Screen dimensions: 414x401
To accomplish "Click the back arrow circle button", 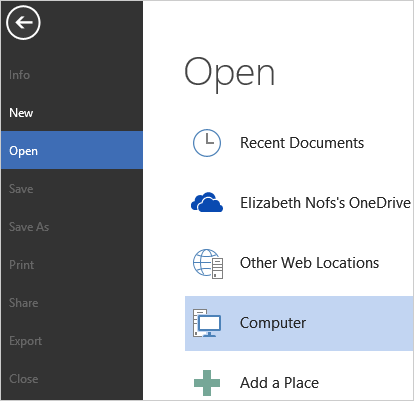I will click(x=23, y=23).
